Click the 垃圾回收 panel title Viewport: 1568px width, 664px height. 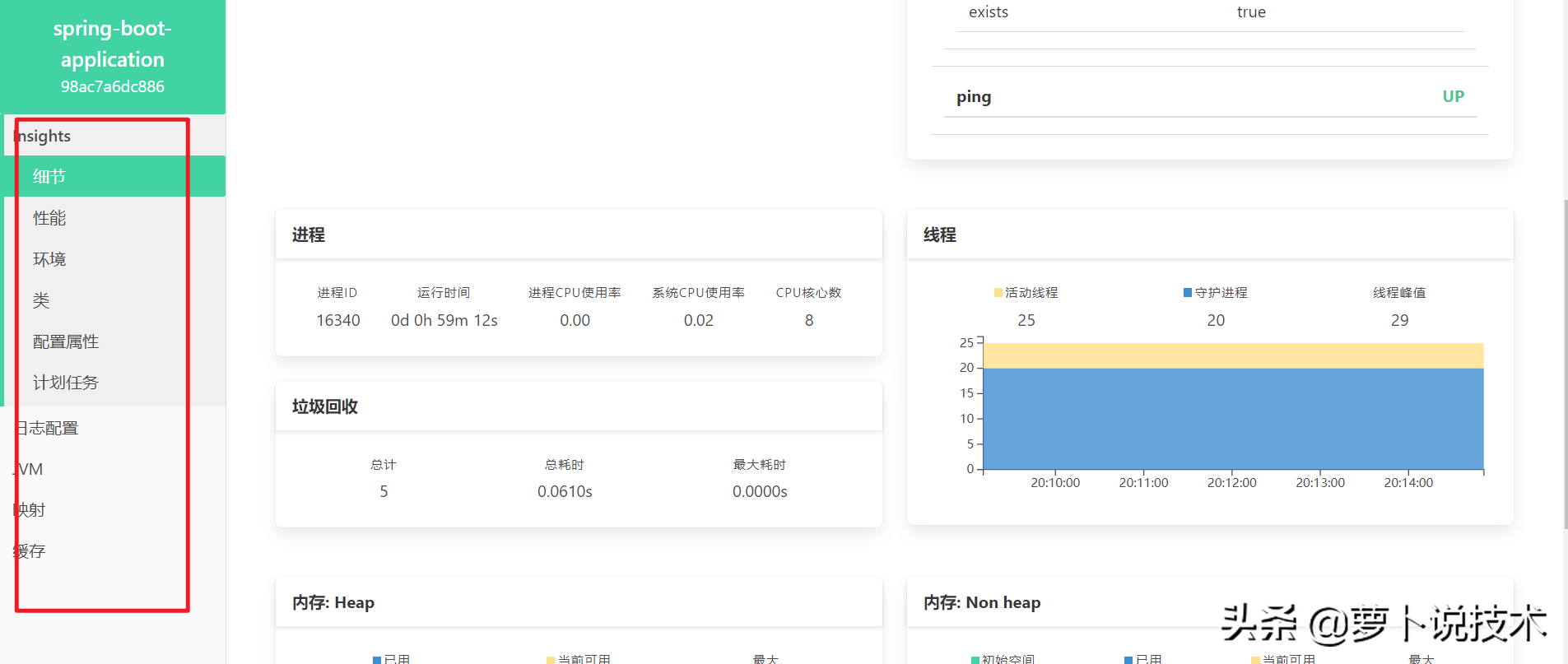coord(325,406)
